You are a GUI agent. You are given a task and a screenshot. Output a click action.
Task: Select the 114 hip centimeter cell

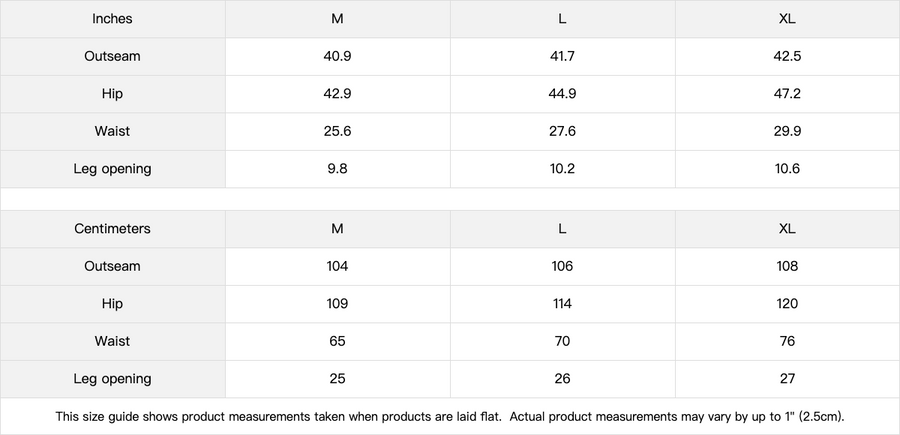pos(562,304)
